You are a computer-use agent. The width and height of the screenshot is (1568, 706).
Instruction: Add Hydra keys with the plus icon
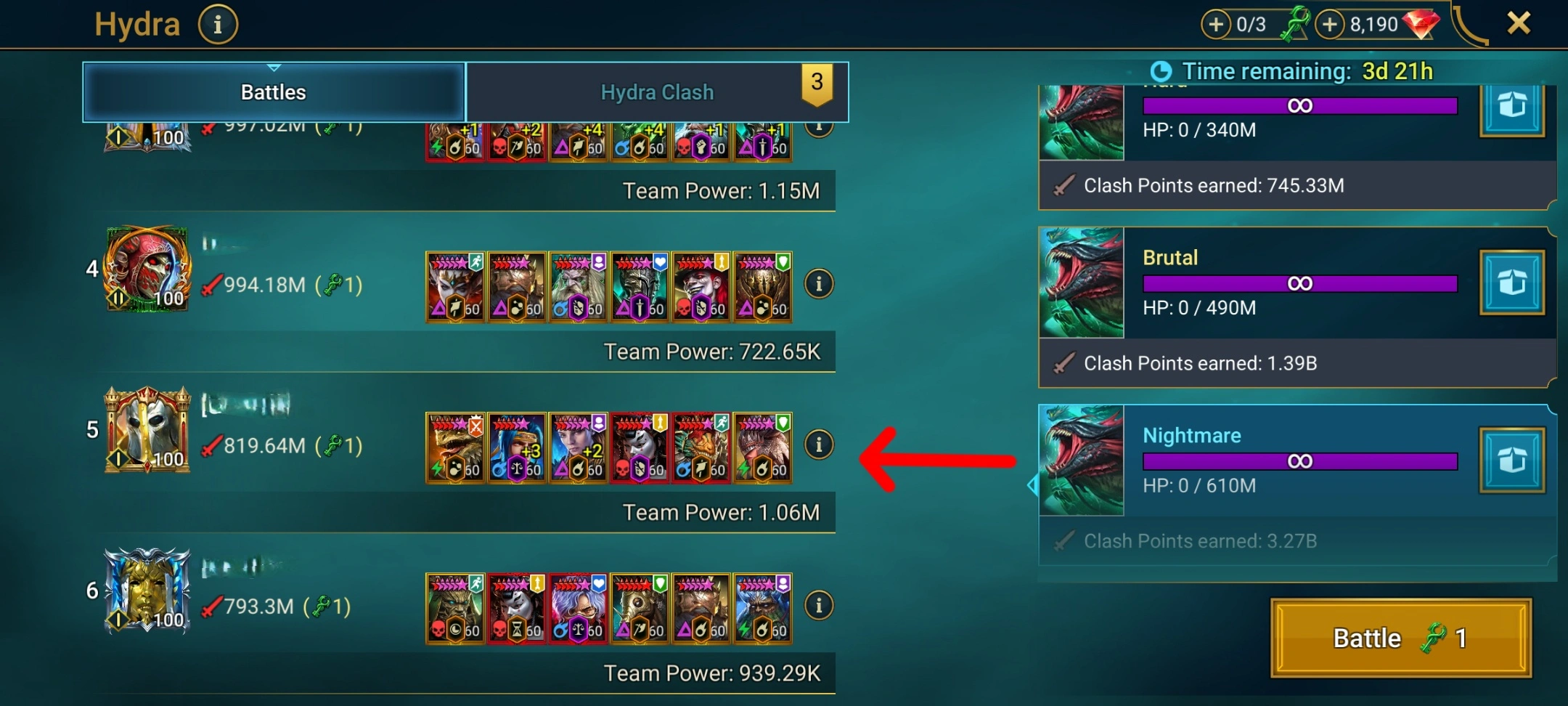coord(1216,25)
